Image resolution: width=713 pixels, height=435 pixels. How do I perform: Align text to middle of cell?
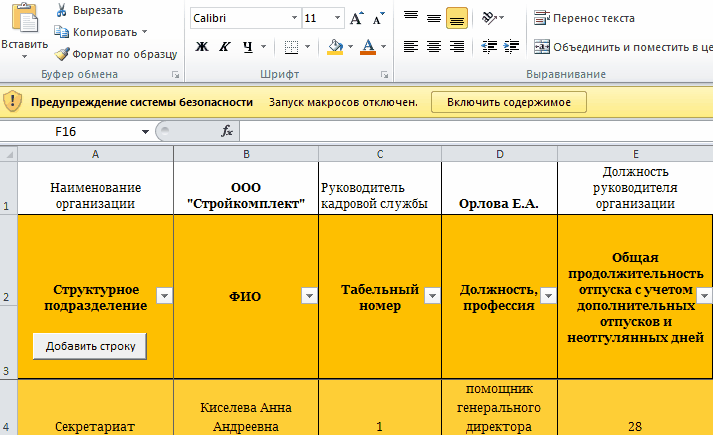pyautogui.click(x=434, y=18)
